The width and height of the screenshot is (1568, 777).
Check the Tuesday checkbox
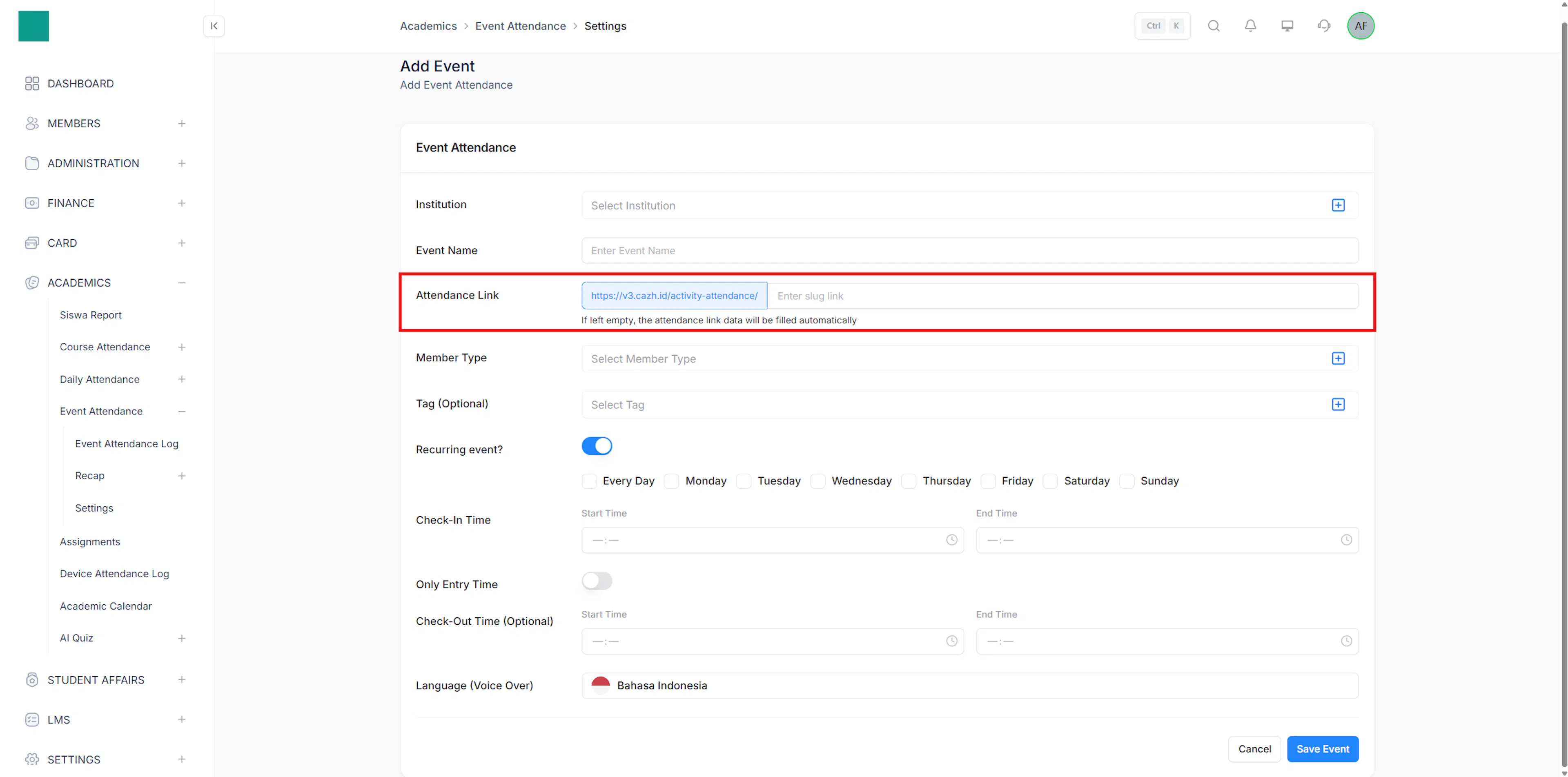pyautogui.click(x=744, y=481)
